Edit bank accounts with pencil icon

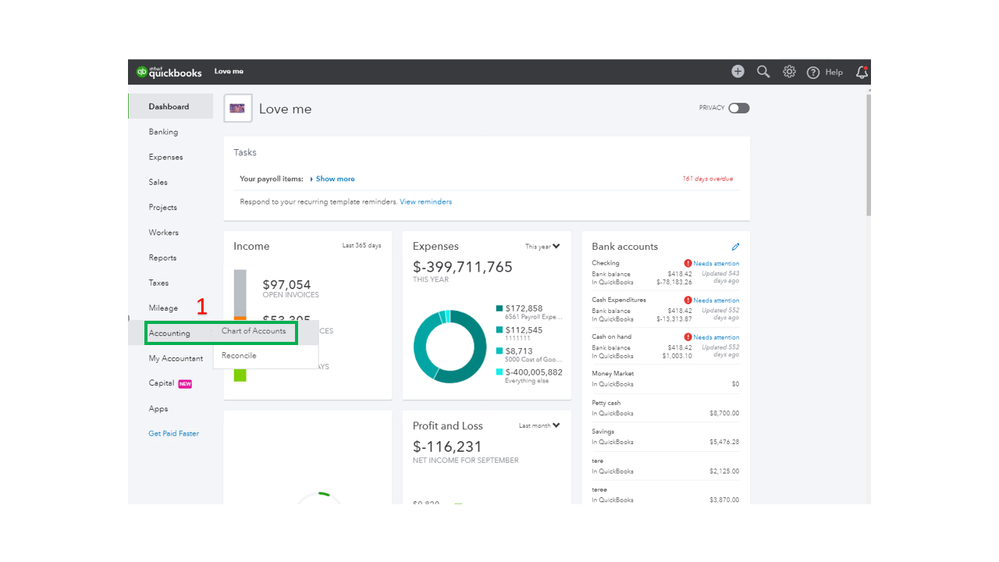[x=735, y=247]
